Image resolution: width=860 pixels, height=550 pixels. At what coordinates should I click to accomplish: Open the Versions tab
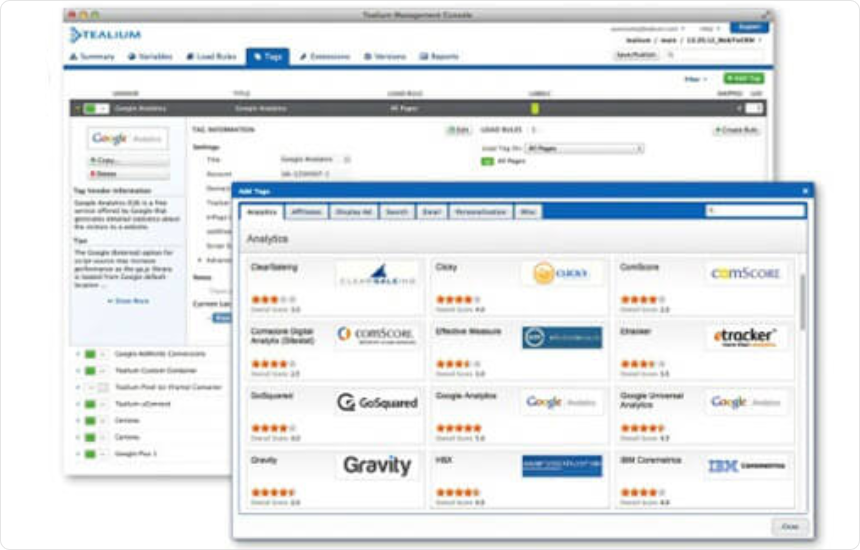tap(385, 56)
